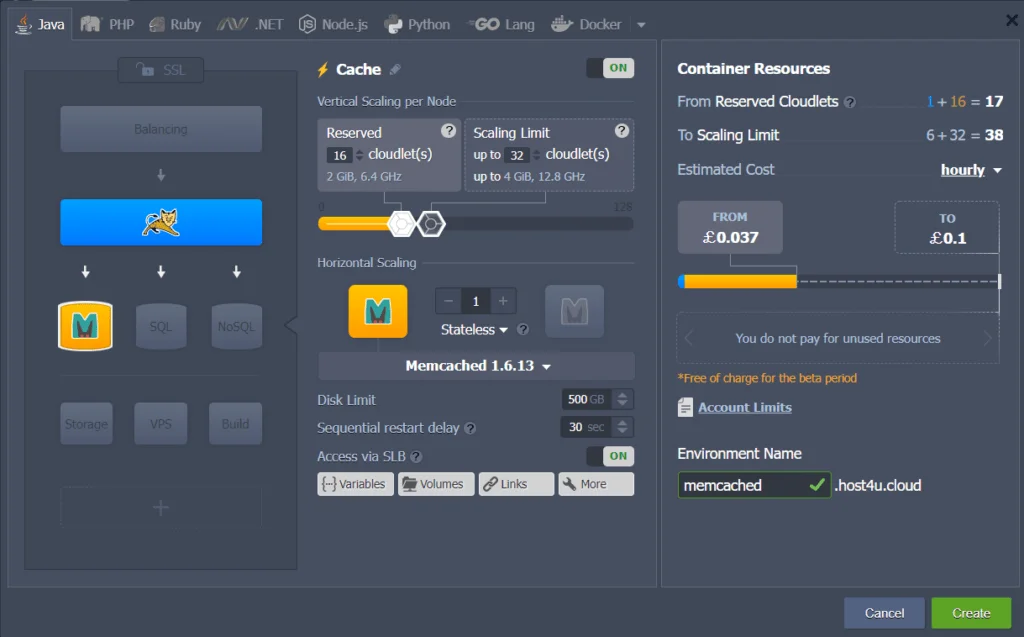Screen dimensions: 1024x637
Task: Open the Variables settings
Action: tap(355, 484)
